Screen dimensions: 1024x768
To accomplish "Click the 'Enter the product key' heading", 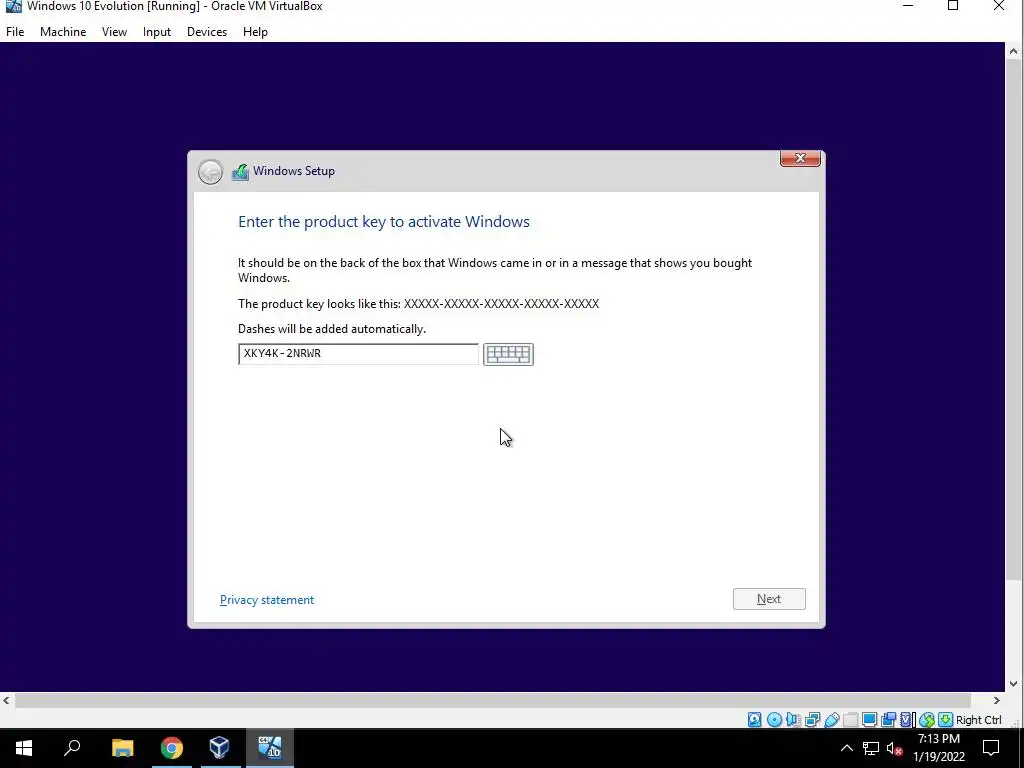I will [x=383, y=221].
